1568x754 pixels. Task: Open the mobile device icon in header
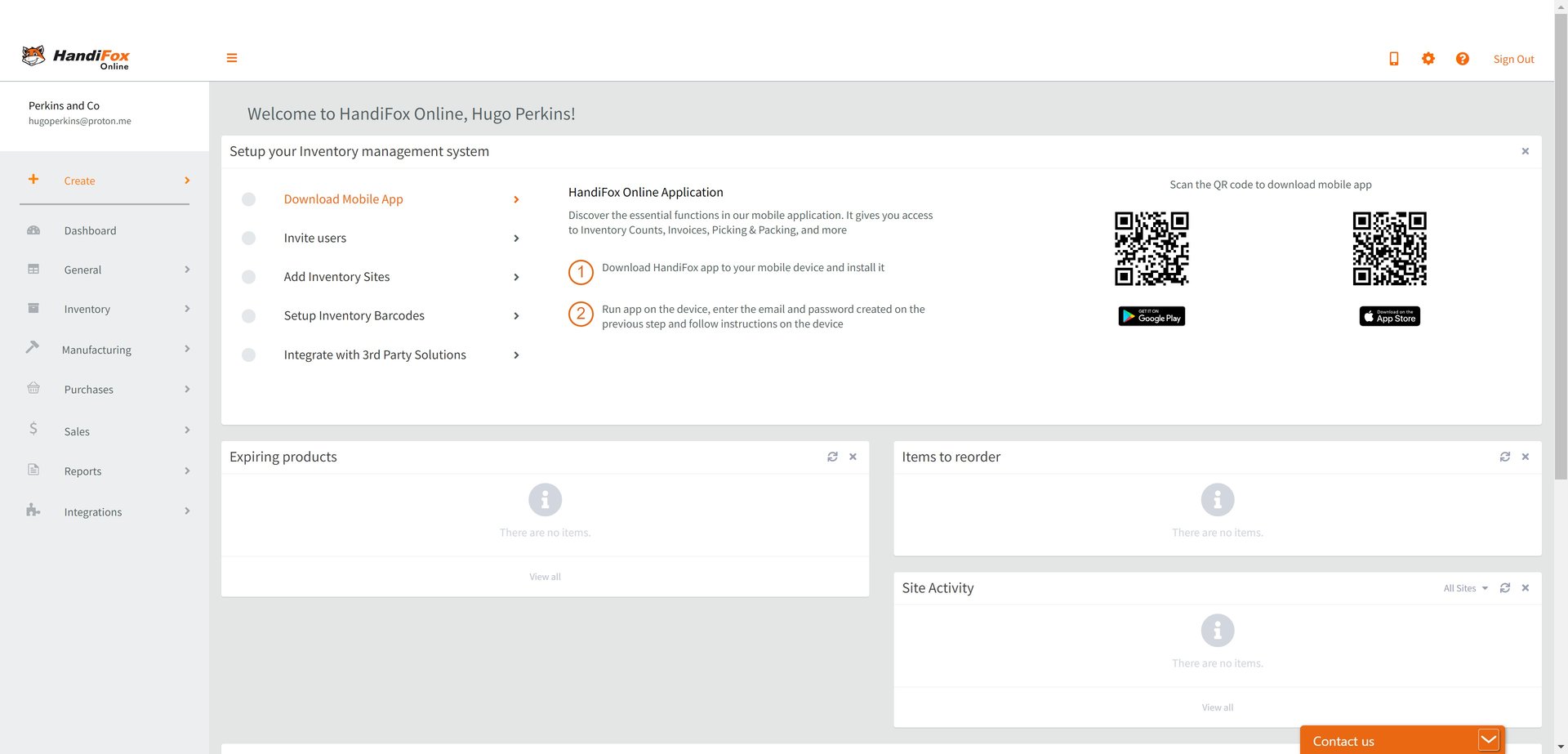coord(1394,59)
